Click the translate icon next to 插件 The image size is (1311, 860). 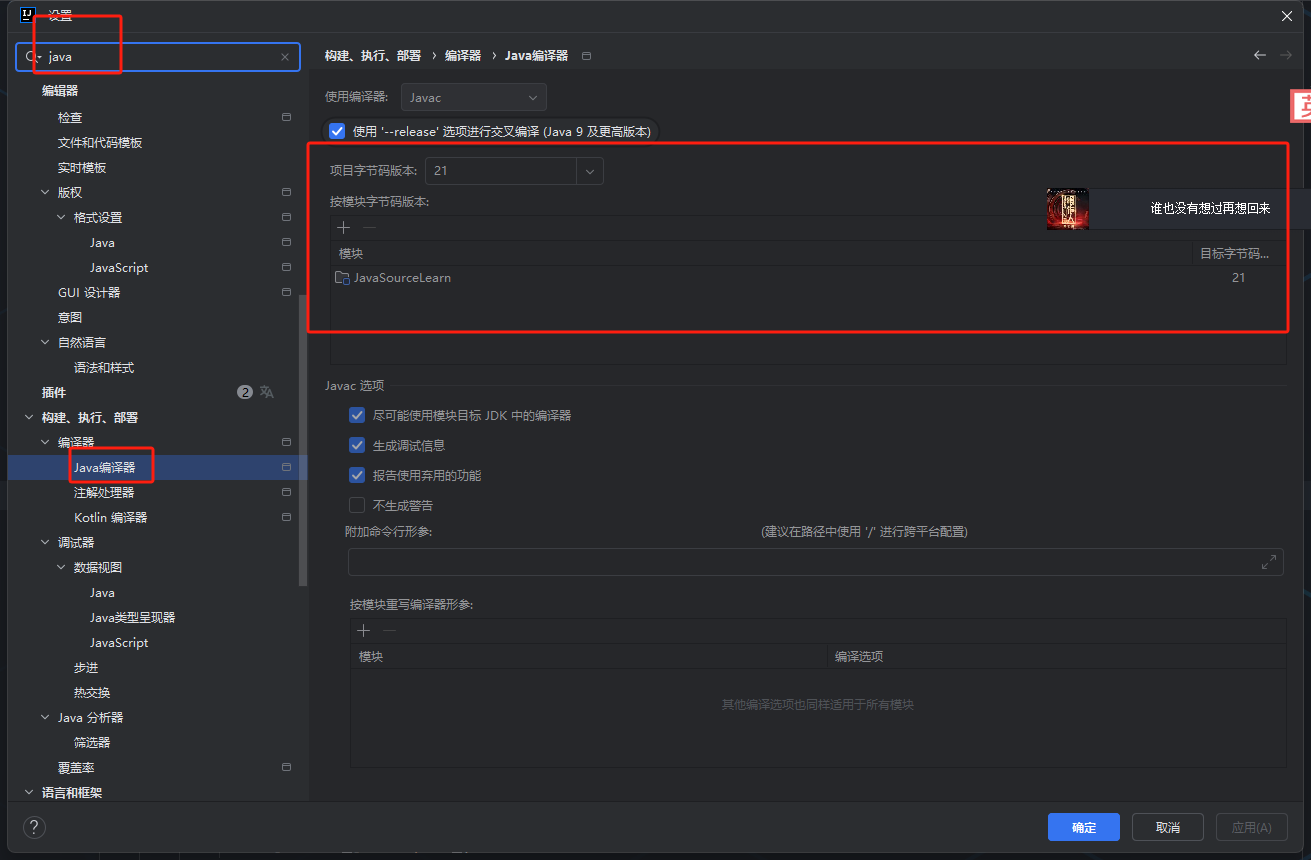[267, 392]
